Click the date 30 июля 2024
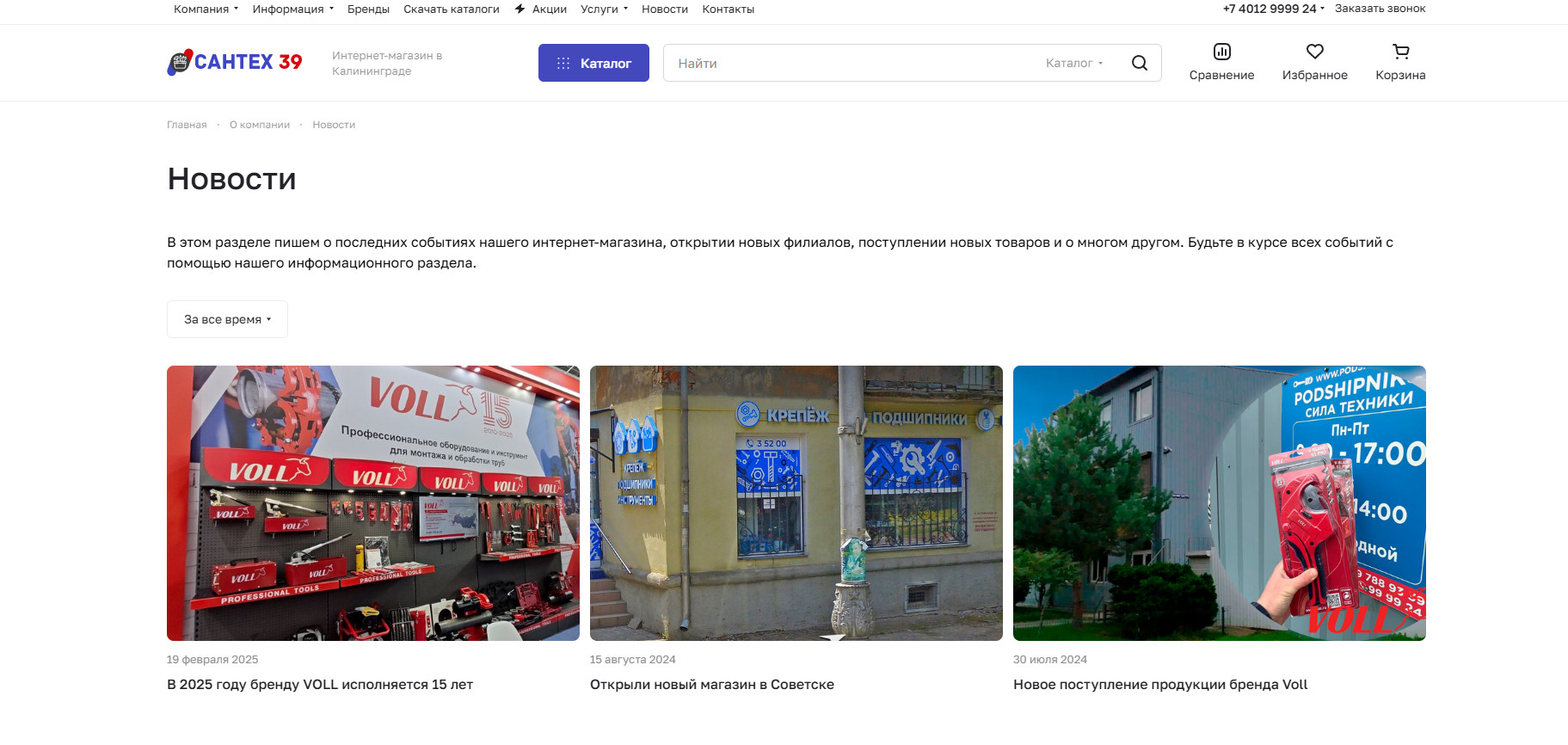The image size is (1568, 745). point(1050,660)
